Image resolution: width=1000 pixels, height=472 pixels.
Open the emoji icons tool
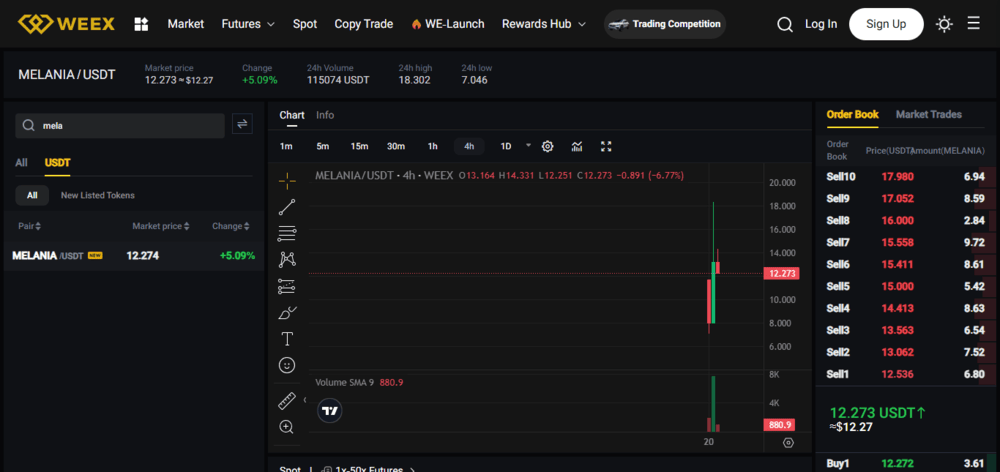pyautogui.click(x=287, y=365)
